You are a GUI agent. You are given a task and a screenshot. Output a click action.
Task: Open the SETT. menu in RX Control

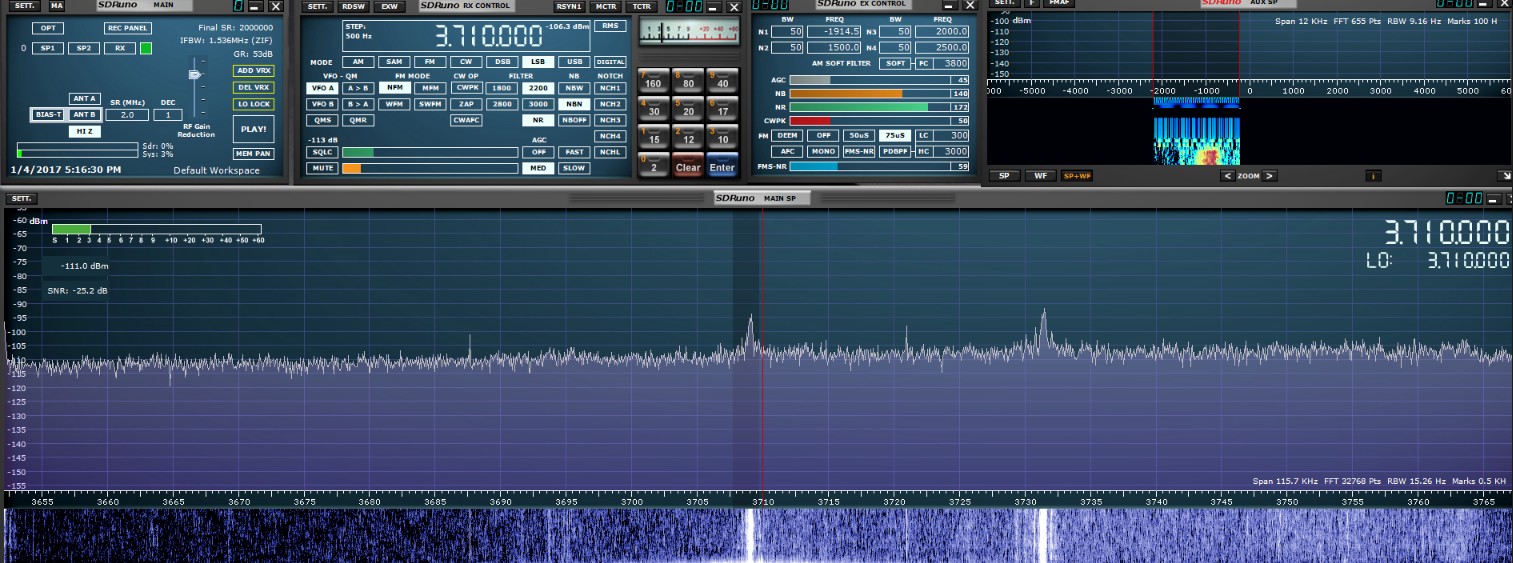click(317, 6)
